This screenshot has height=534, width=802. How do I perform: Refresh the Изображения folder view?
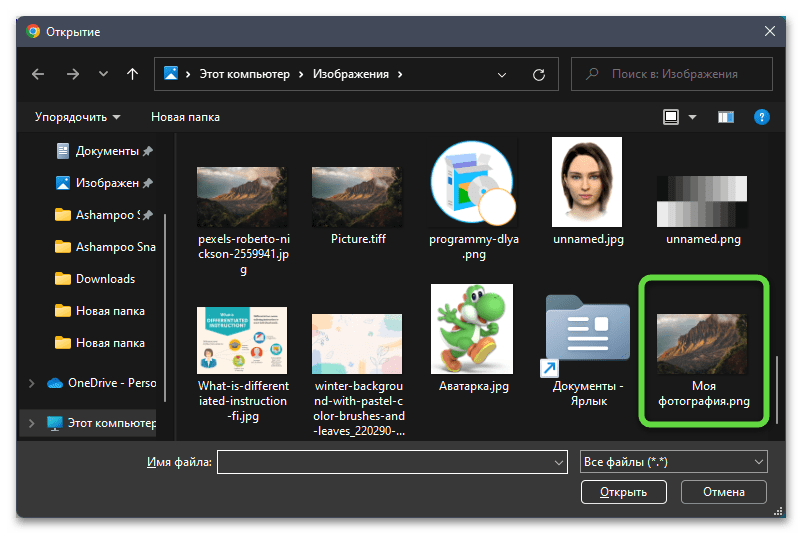click(x=539, y=74)
